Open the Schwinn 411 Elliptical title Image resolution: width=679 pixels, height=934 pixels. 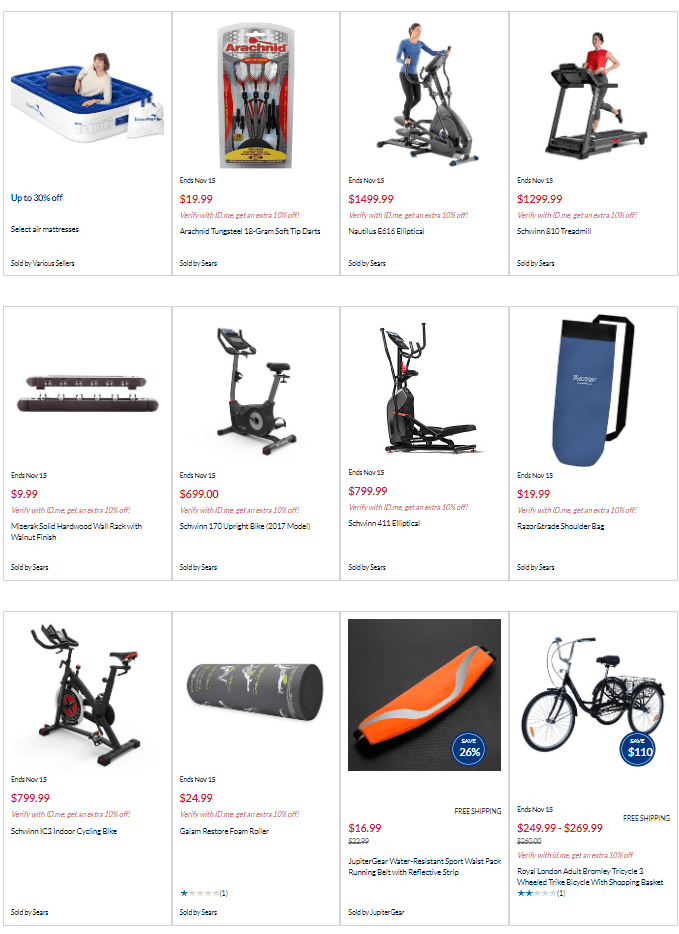click(384, 523)
